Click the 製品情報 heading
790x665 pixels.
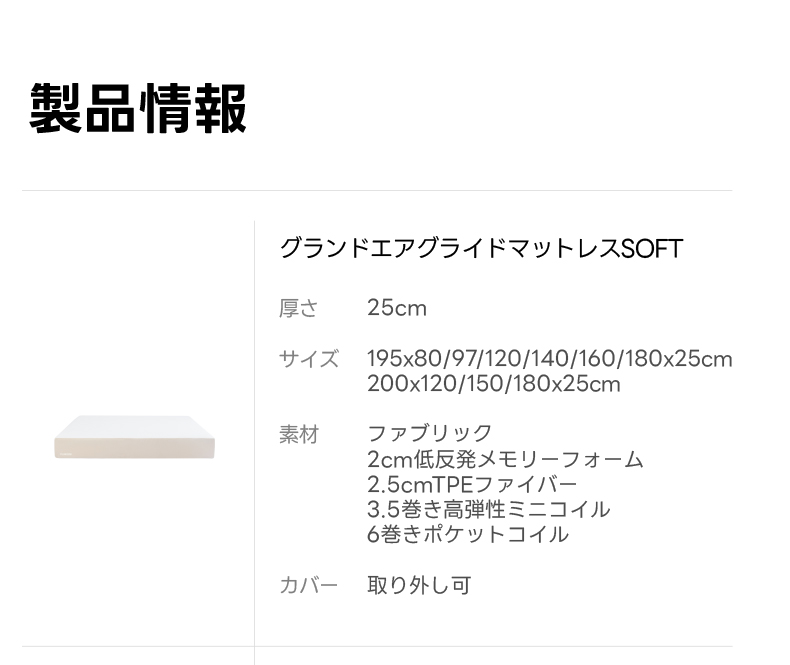click(x=138, y=108)
